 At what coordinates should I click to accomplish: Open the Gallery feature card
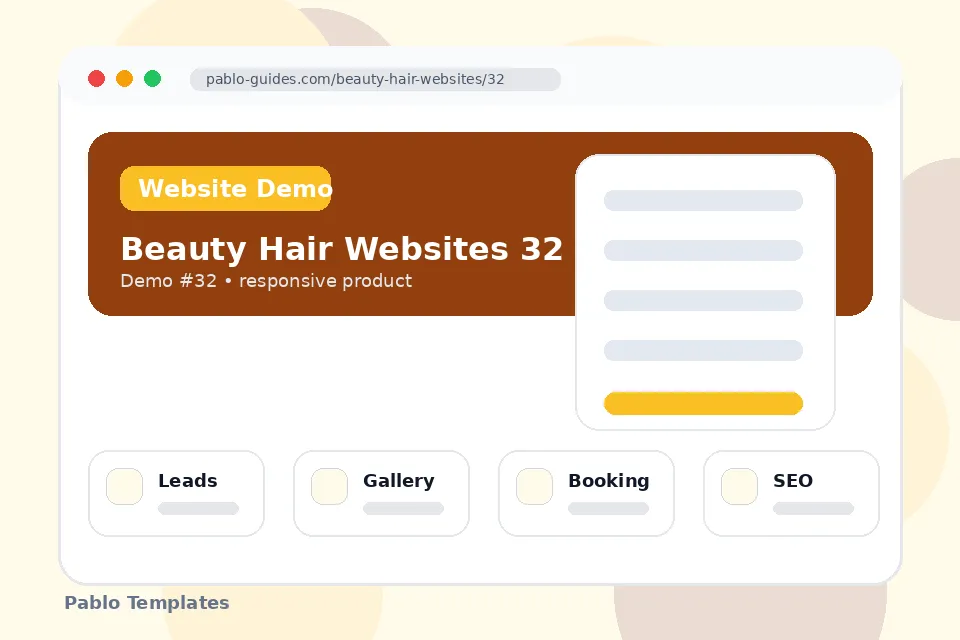pyautogui.click(x=381, y=494)
